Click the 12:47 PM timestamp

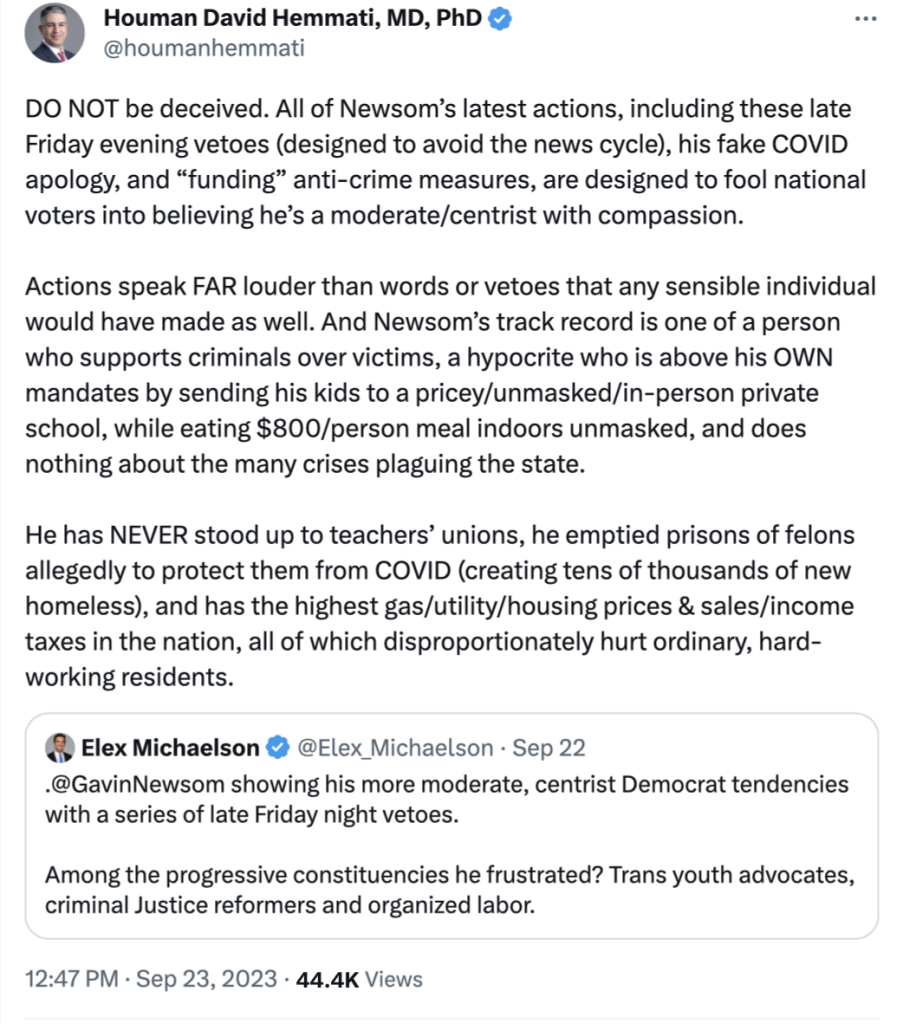click(72, 979)
